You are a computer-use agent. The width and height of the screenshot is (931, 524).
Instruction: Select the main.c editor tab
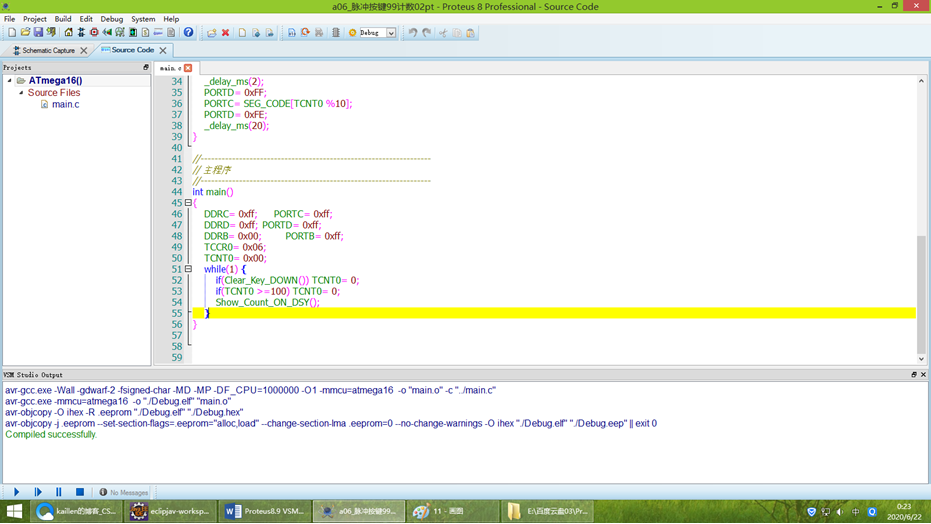point(170,68)
